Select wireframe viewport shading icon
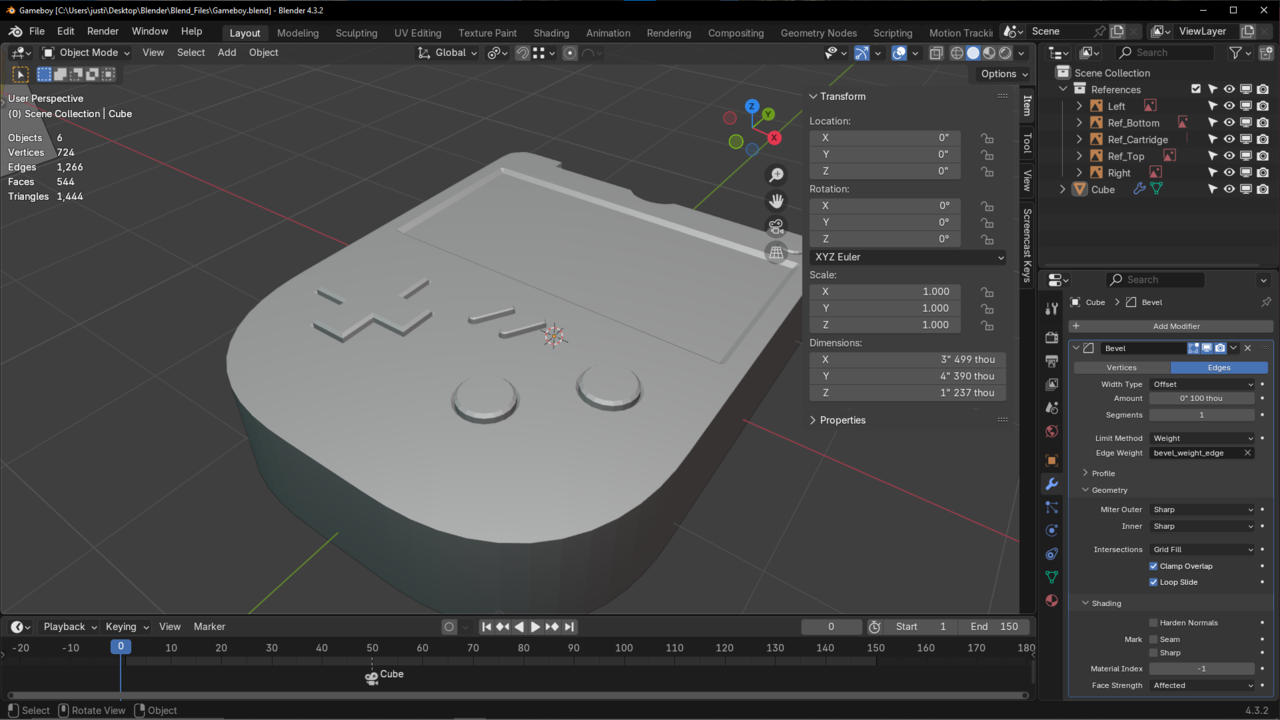 click(957, 53)
